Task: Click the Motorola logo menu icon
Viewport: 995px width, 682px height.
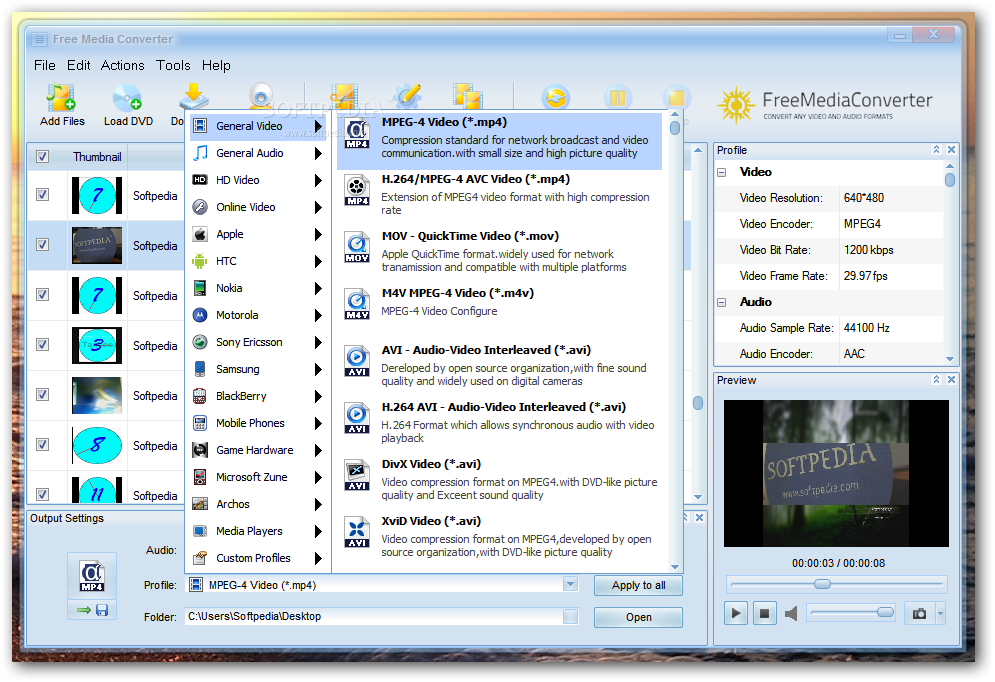Action: [x=200, y=315]
